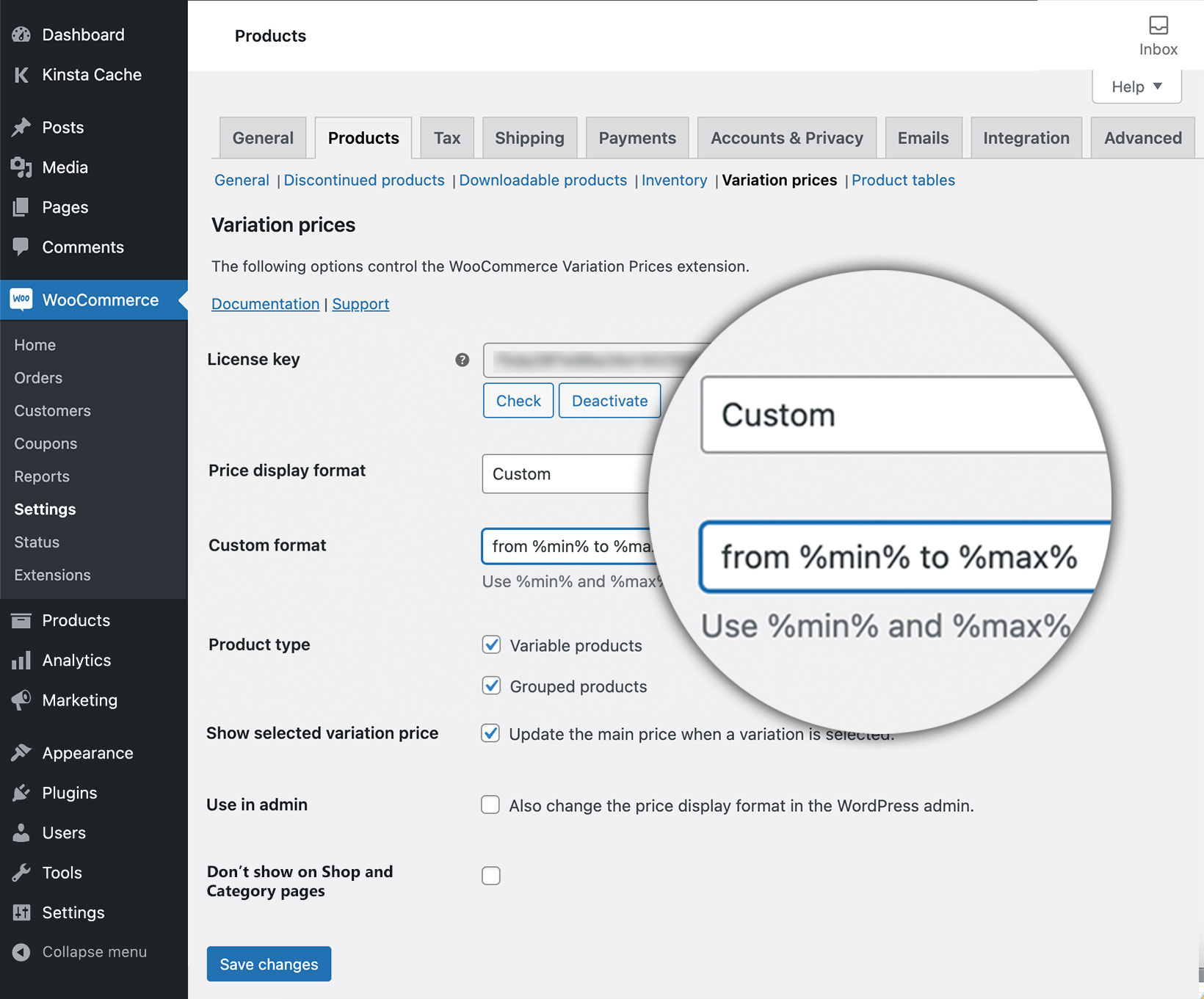
Task: Go to the Emails tab
Action: (924, 138)
